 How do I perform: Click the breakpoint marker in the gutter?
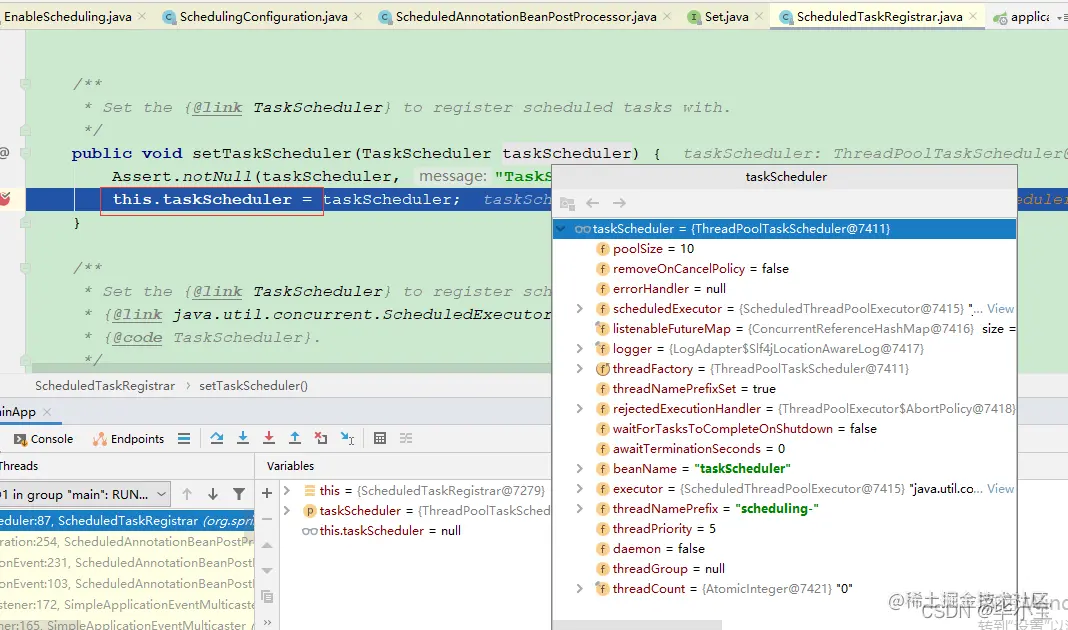click(5, 198)
